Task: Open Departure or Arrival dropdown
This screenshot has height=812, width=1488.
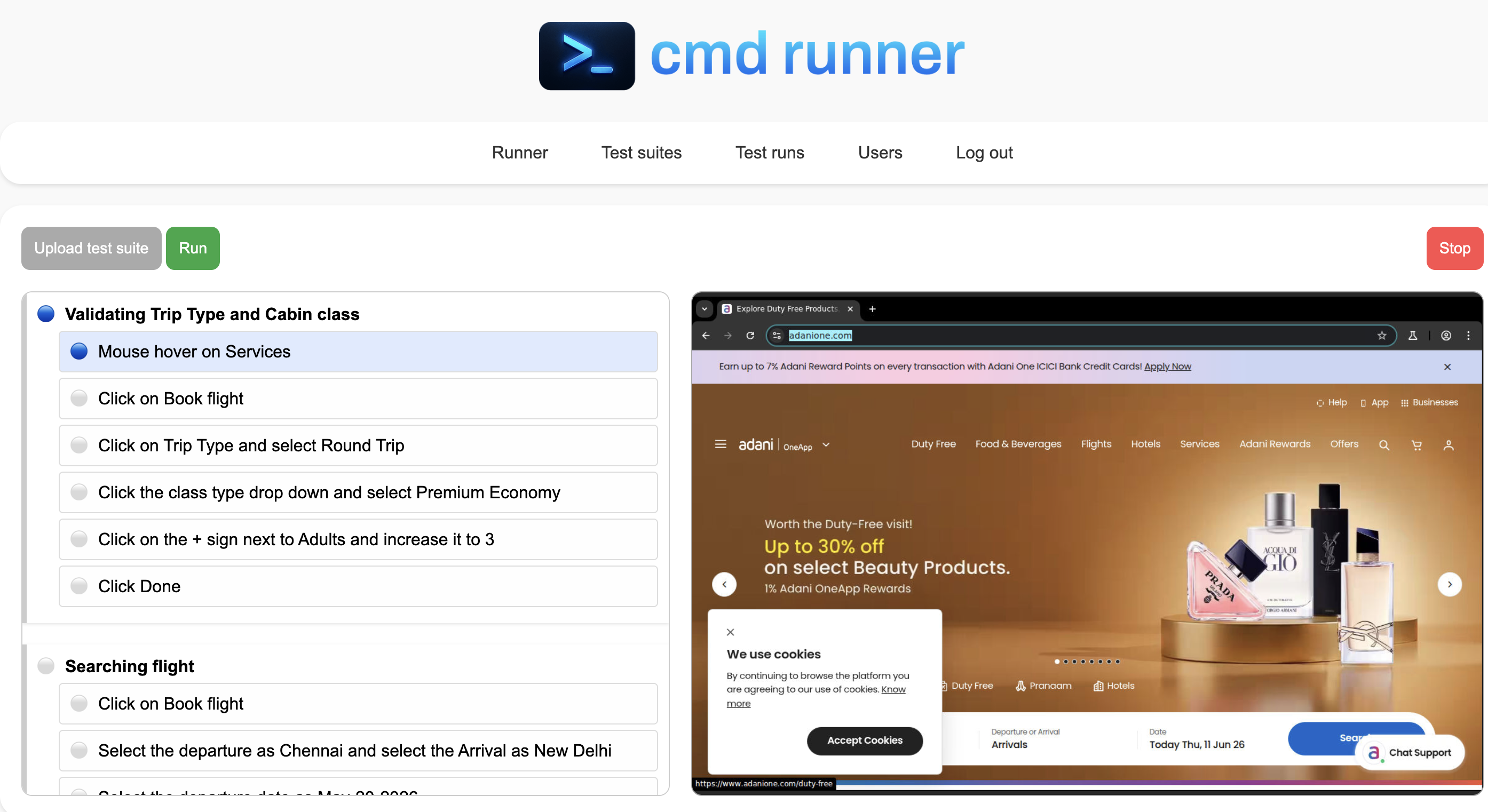Action: click(x=1025, y=739)
